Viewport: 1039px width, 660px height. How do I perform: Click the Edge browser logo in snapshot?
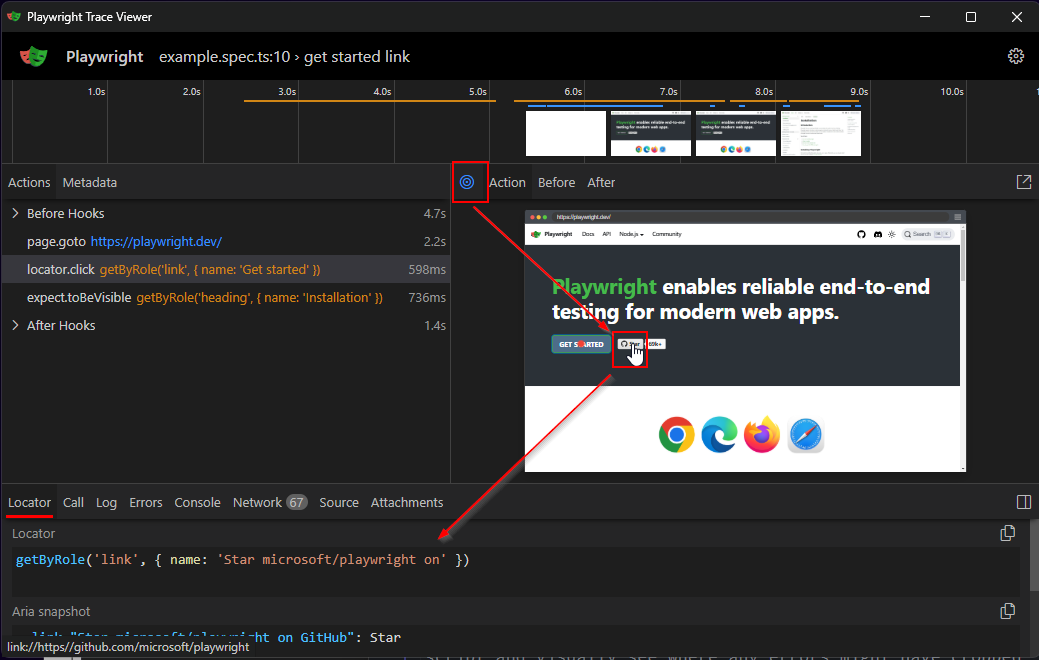(x=719, y=435)
